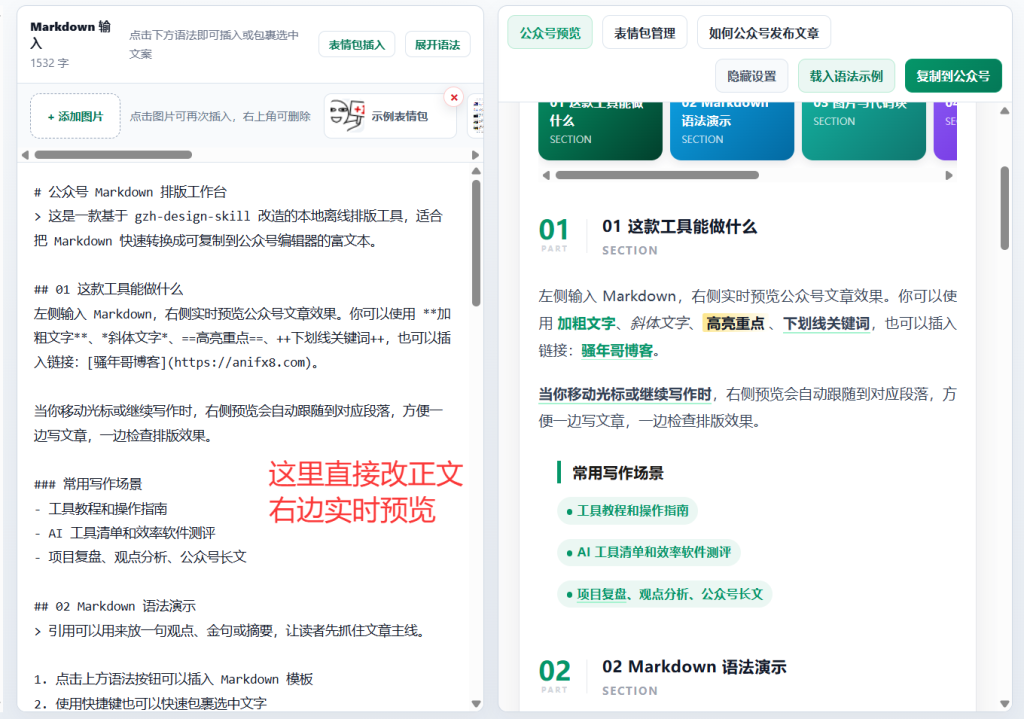Screen dimensions: 1024x719
Task: Click the 添加图片 upload box
Action: click(x=75, y=116)
